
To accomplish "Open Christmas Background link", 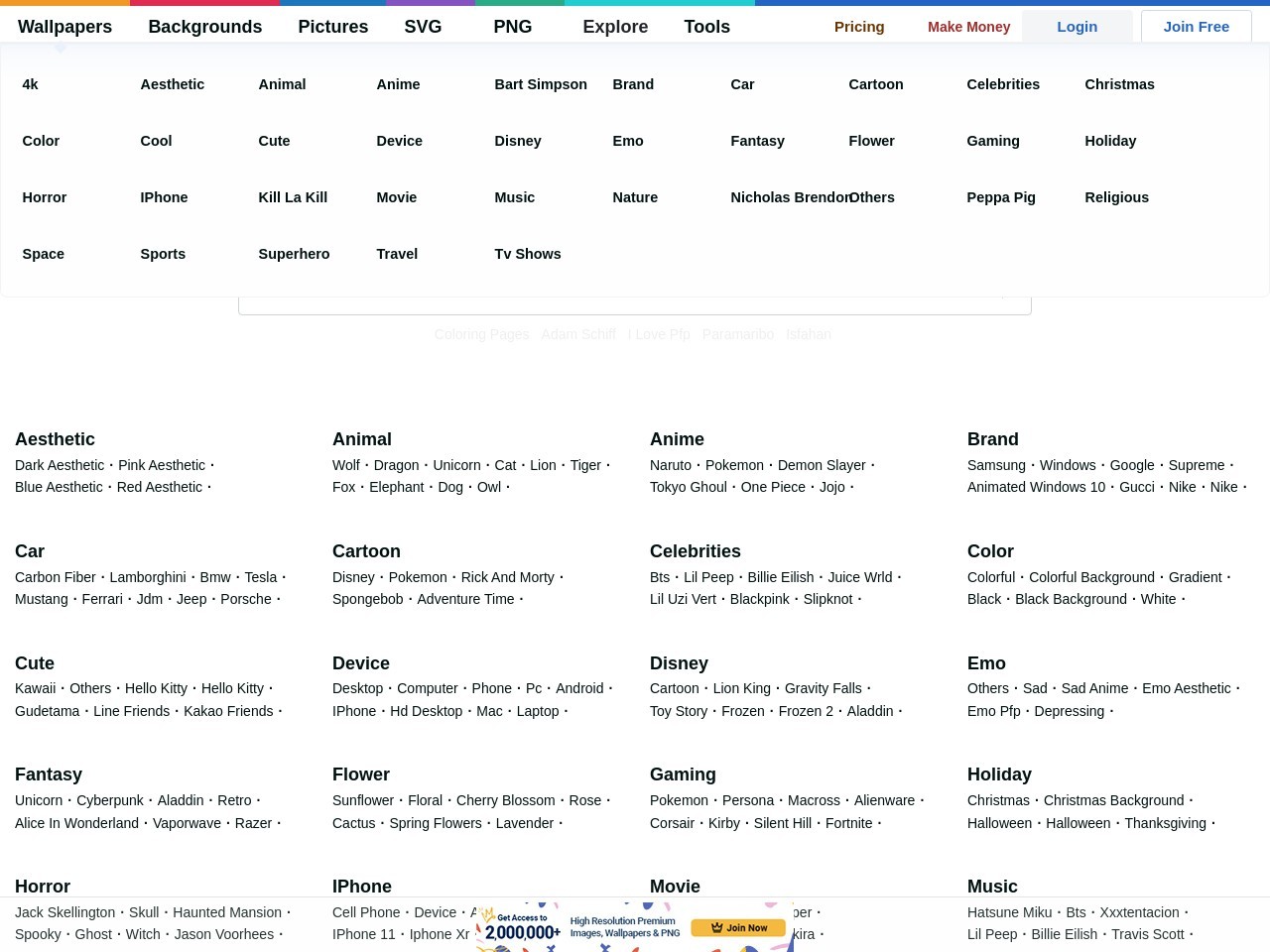I will [1113, 800].
